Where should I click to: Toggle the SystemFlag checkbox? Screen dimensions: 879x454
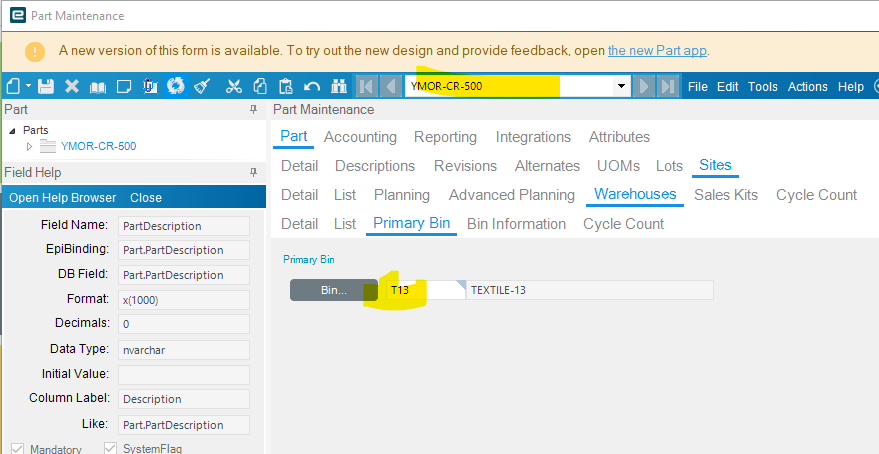click(110, 448)
